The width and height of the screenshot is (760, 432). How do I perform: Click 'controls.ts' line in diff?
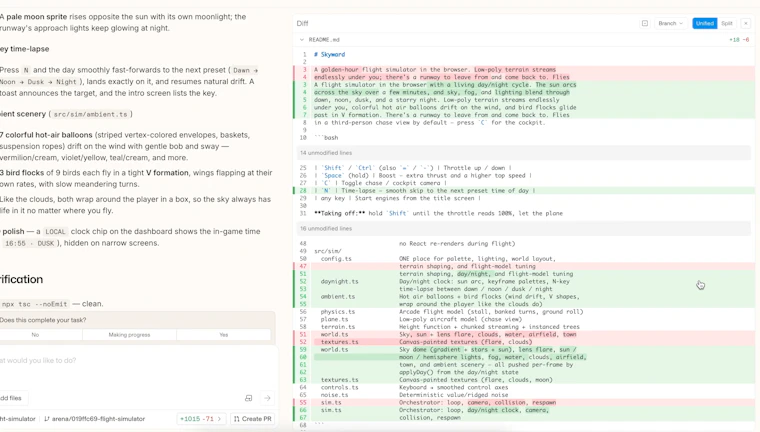pyautogui.click(x=339, y=387)
